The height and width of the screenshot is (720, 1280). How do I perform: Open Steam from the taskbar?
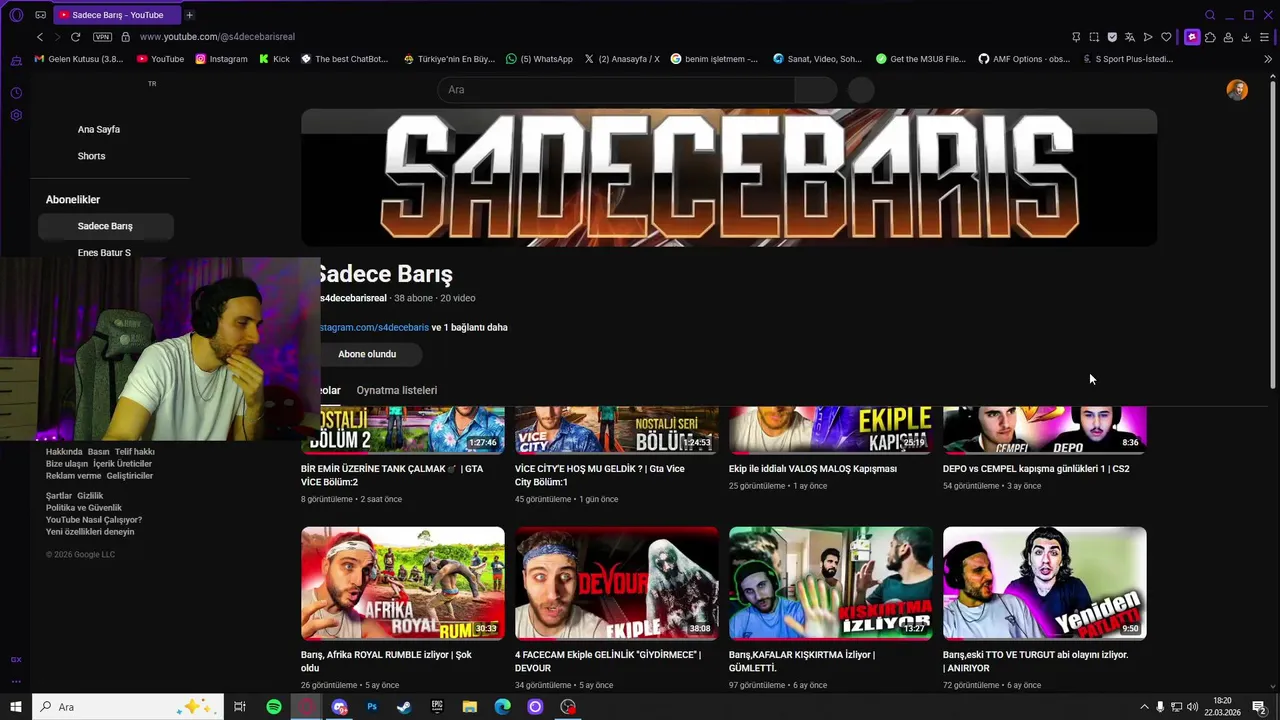click(x=404, y=707)
